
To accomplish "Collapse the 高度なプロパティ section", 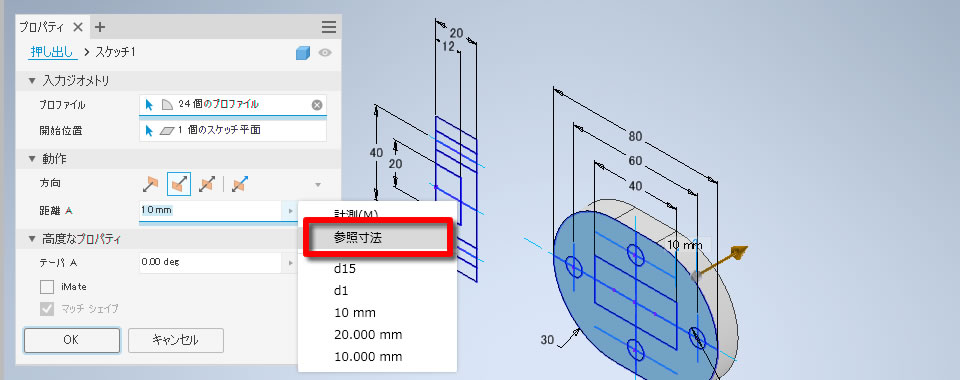I will [x=32, y=239].
